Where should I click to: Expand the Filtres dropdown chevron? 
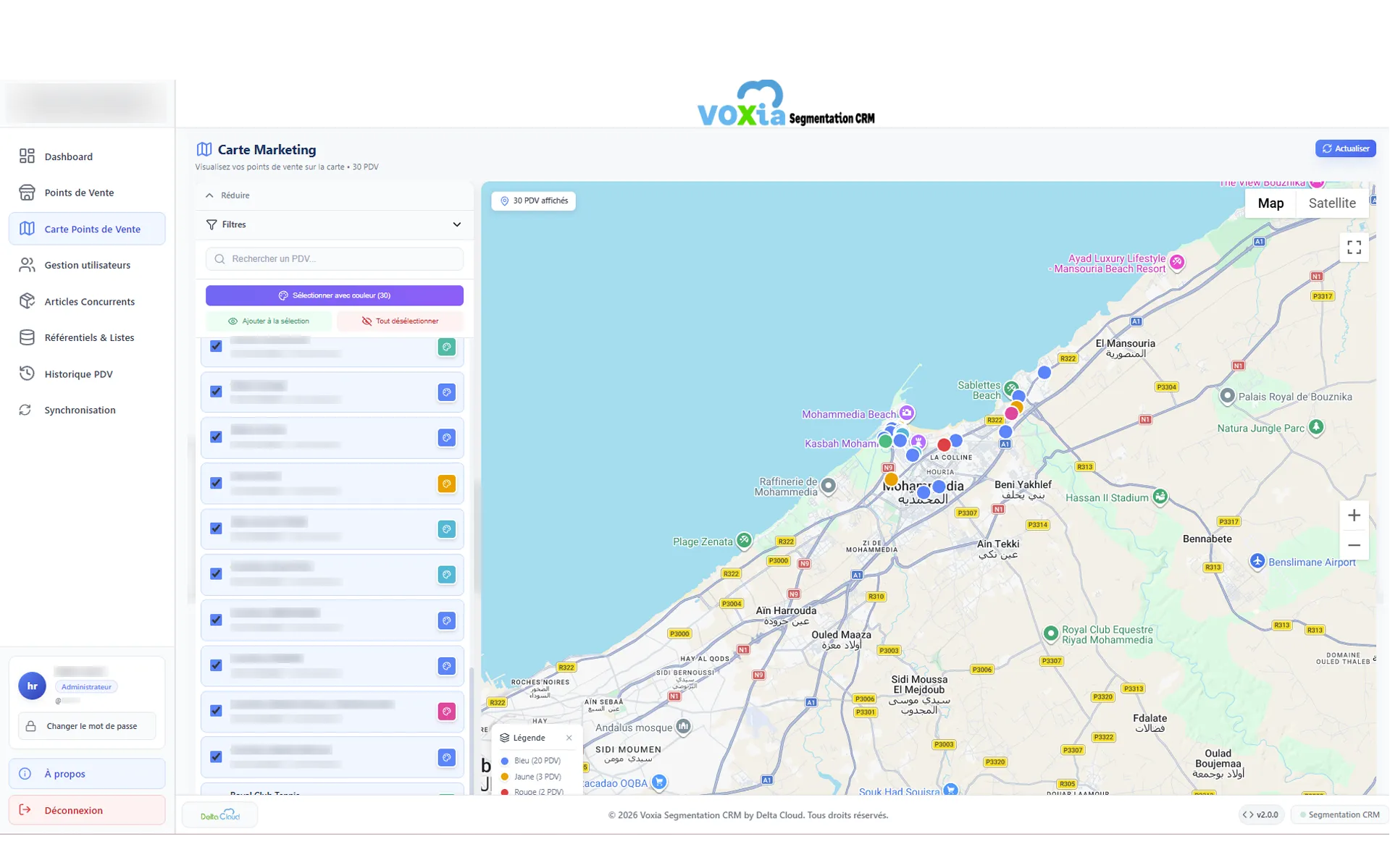[456, 224]
